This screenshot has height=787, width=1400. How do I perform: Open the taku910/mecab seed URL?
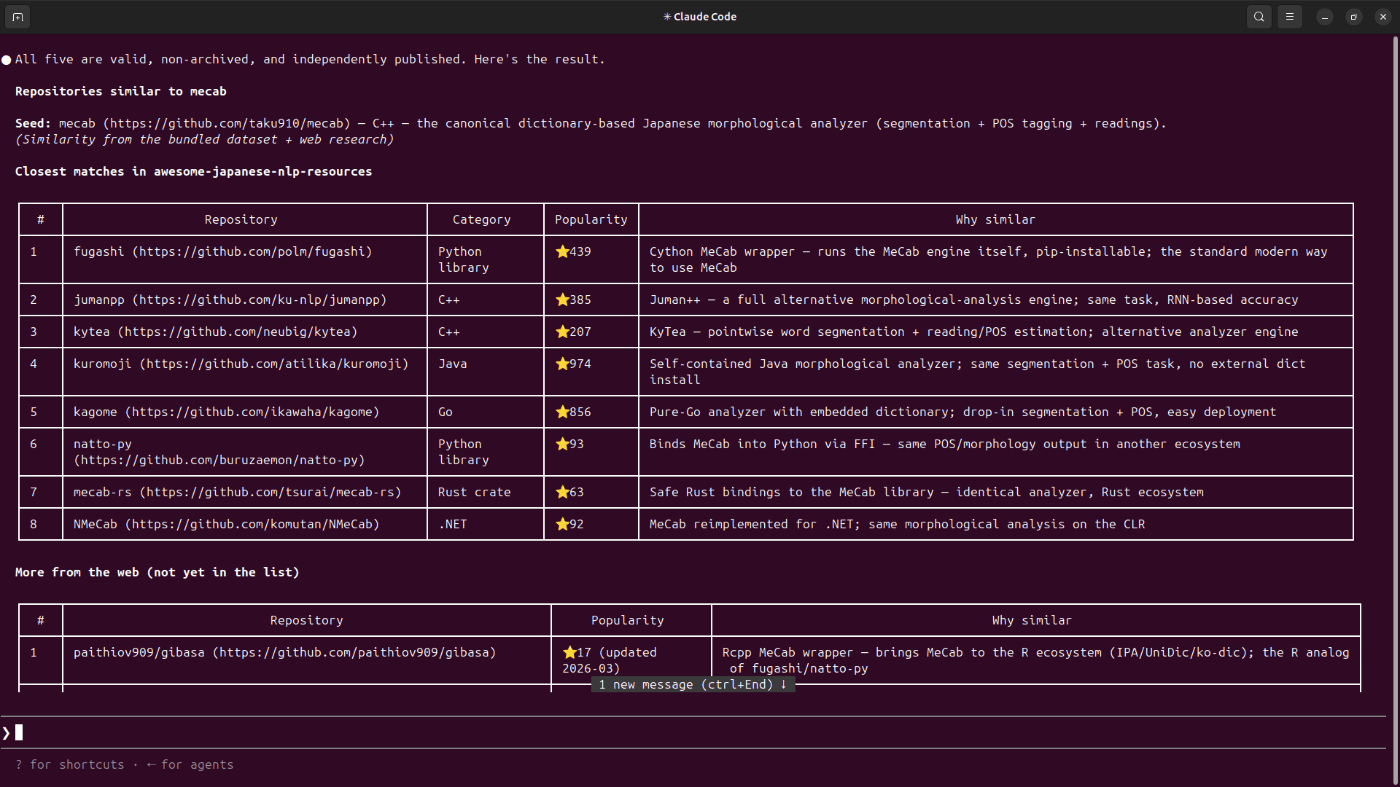click(227, 123)
